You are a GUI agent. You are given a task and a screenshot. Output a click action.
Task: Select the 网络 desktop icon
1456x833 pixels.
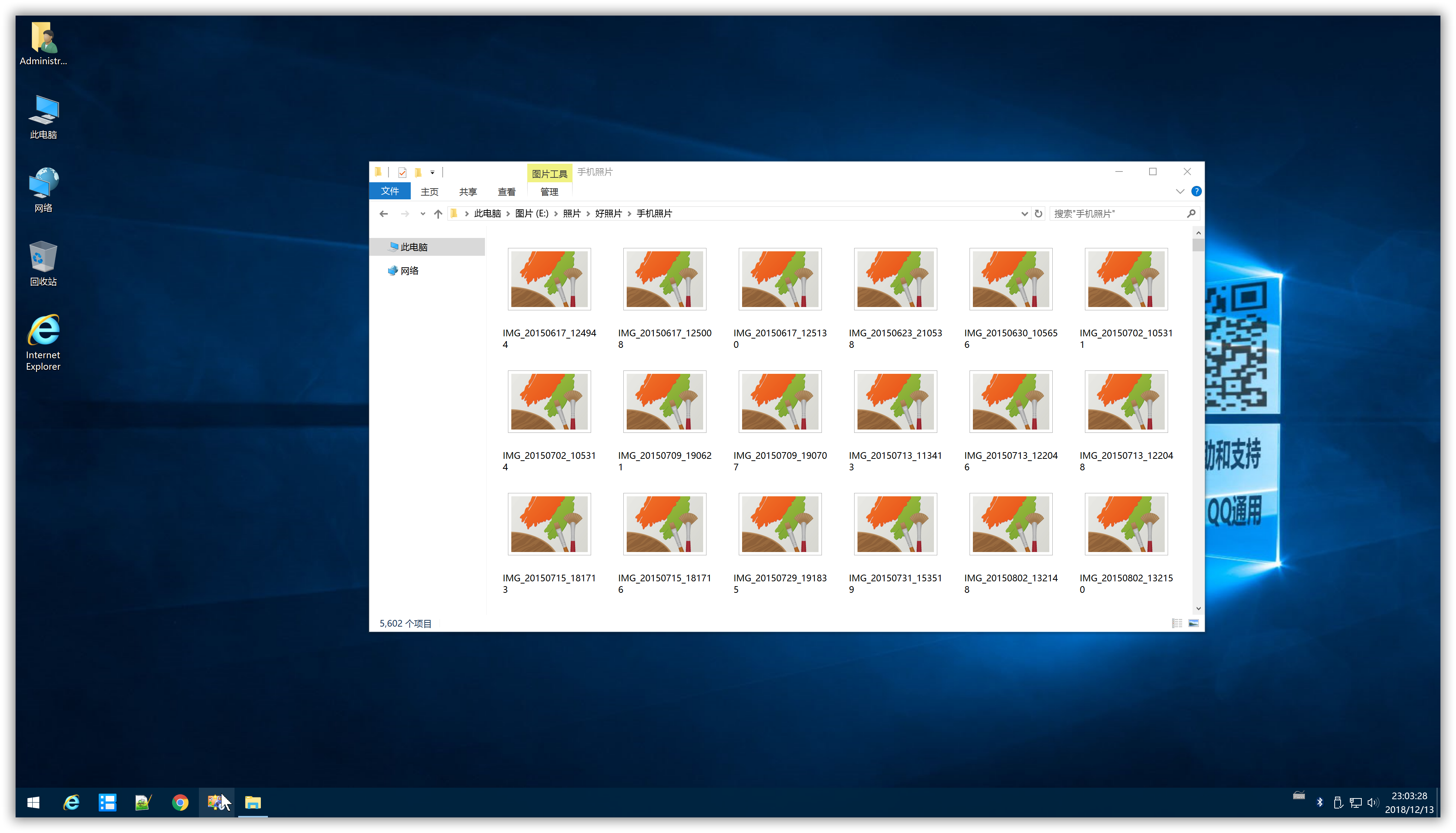point(43,190)
